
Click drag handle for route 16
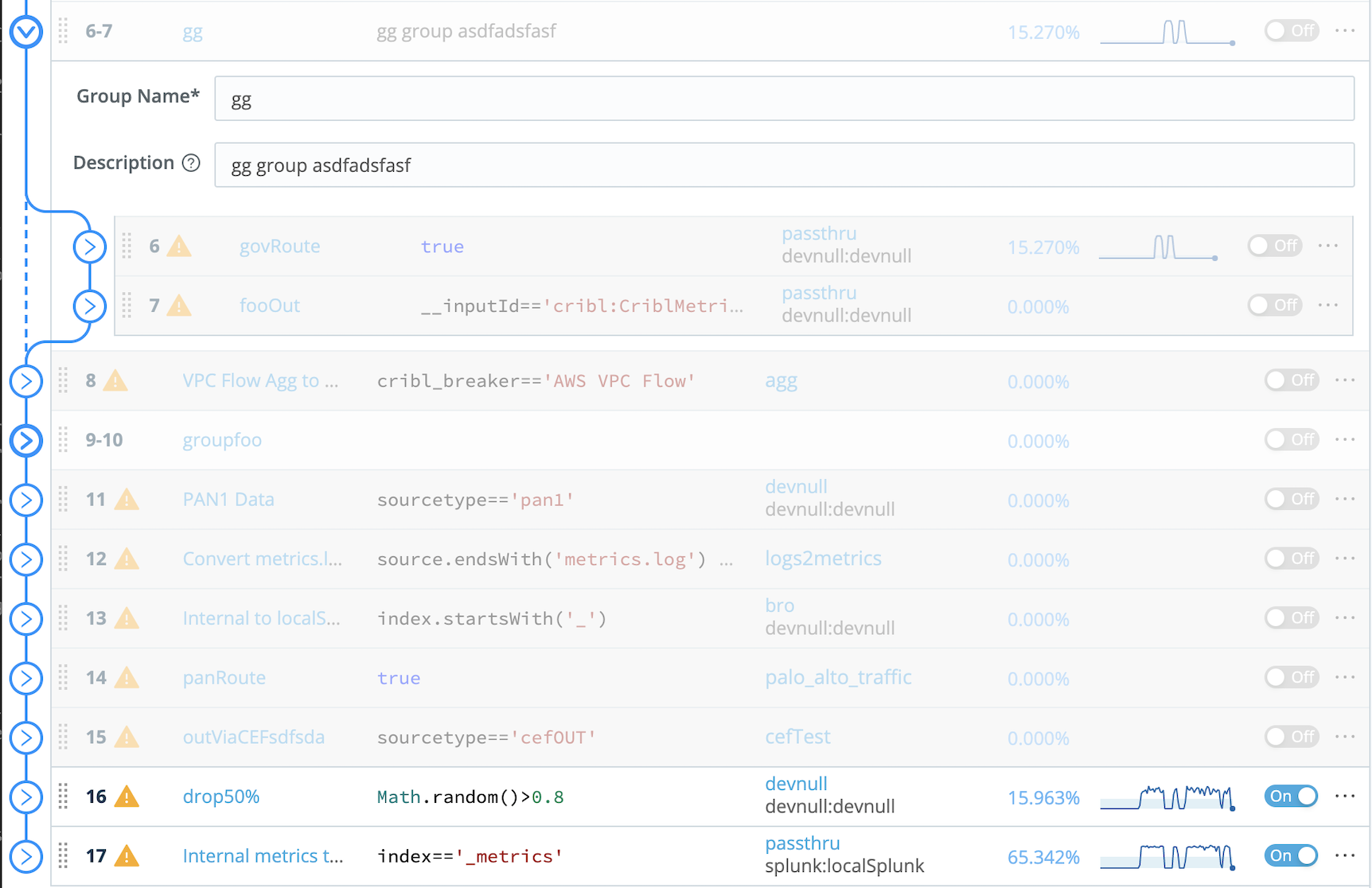click(x=64, y=796)
